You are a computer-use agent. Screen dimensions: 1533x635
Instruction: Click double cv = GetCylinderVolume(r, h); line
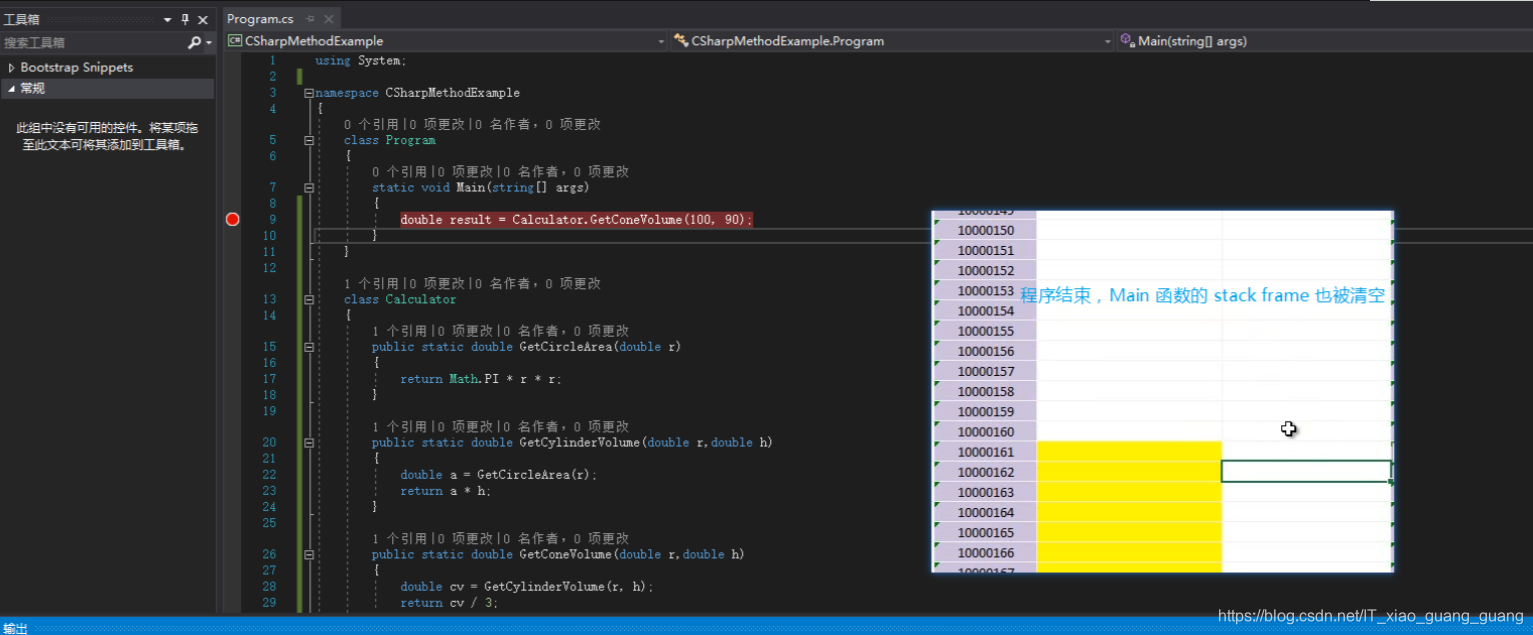point(526,587)
